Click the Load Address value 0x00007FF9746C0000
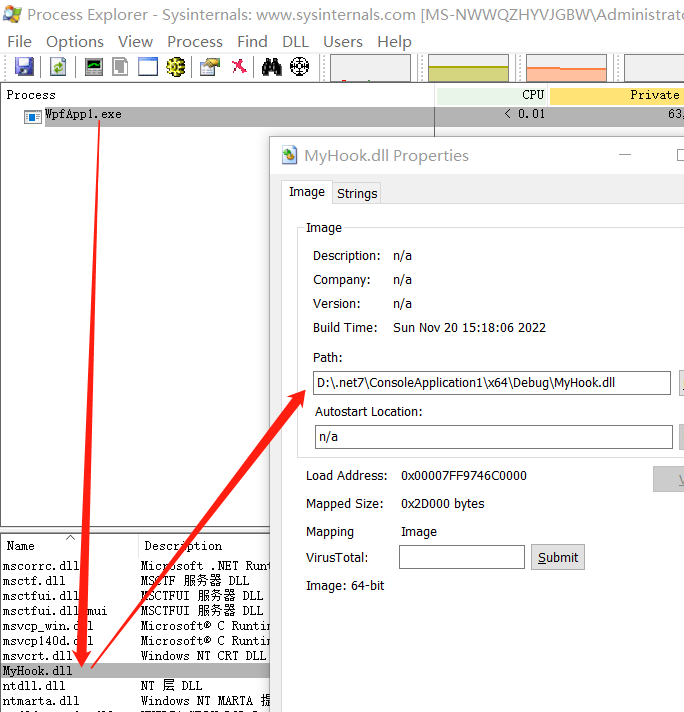Viewport: 684px width, 712px height. click(x=464, y=475)
